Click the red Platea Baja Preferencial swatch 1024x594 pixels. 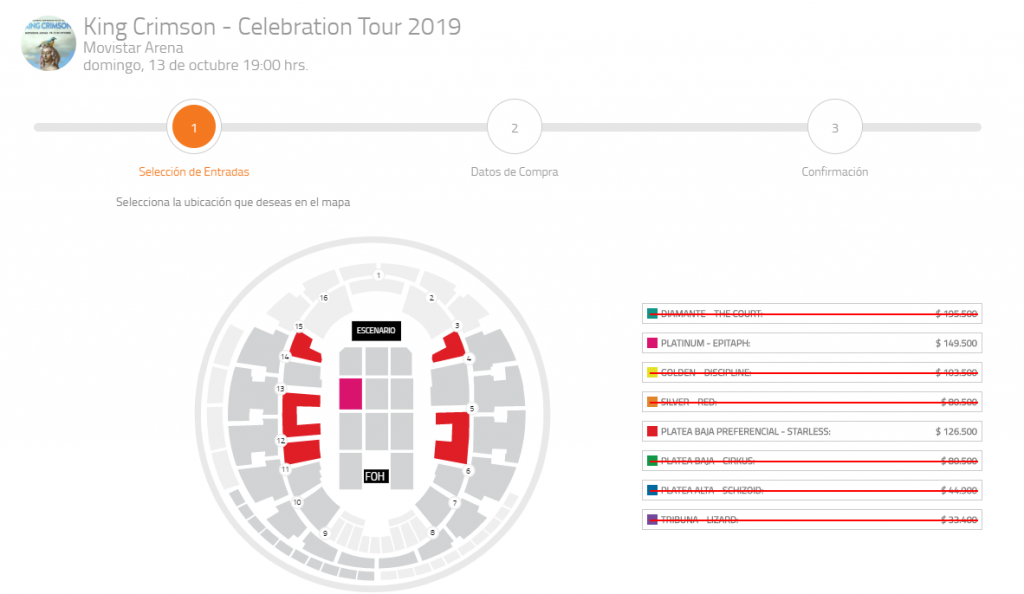pyautogui.click(x=653, y=432)
